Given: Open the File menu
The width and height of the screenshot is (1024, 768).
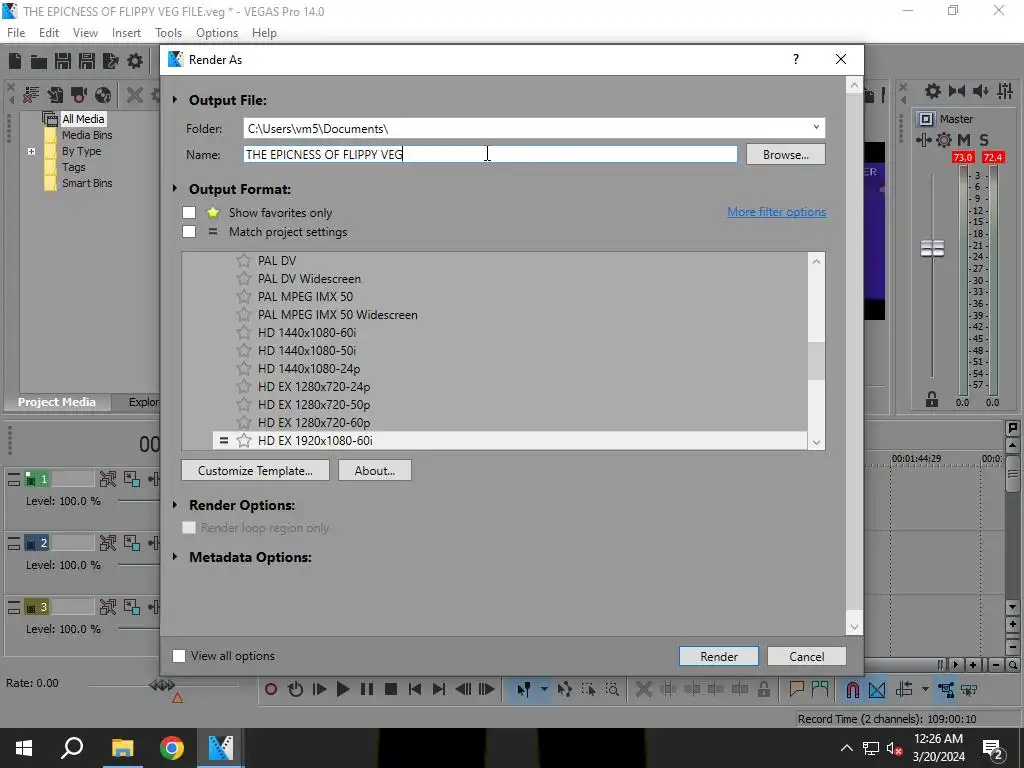Looking at the screenshot, I should [x=16, y=33].
